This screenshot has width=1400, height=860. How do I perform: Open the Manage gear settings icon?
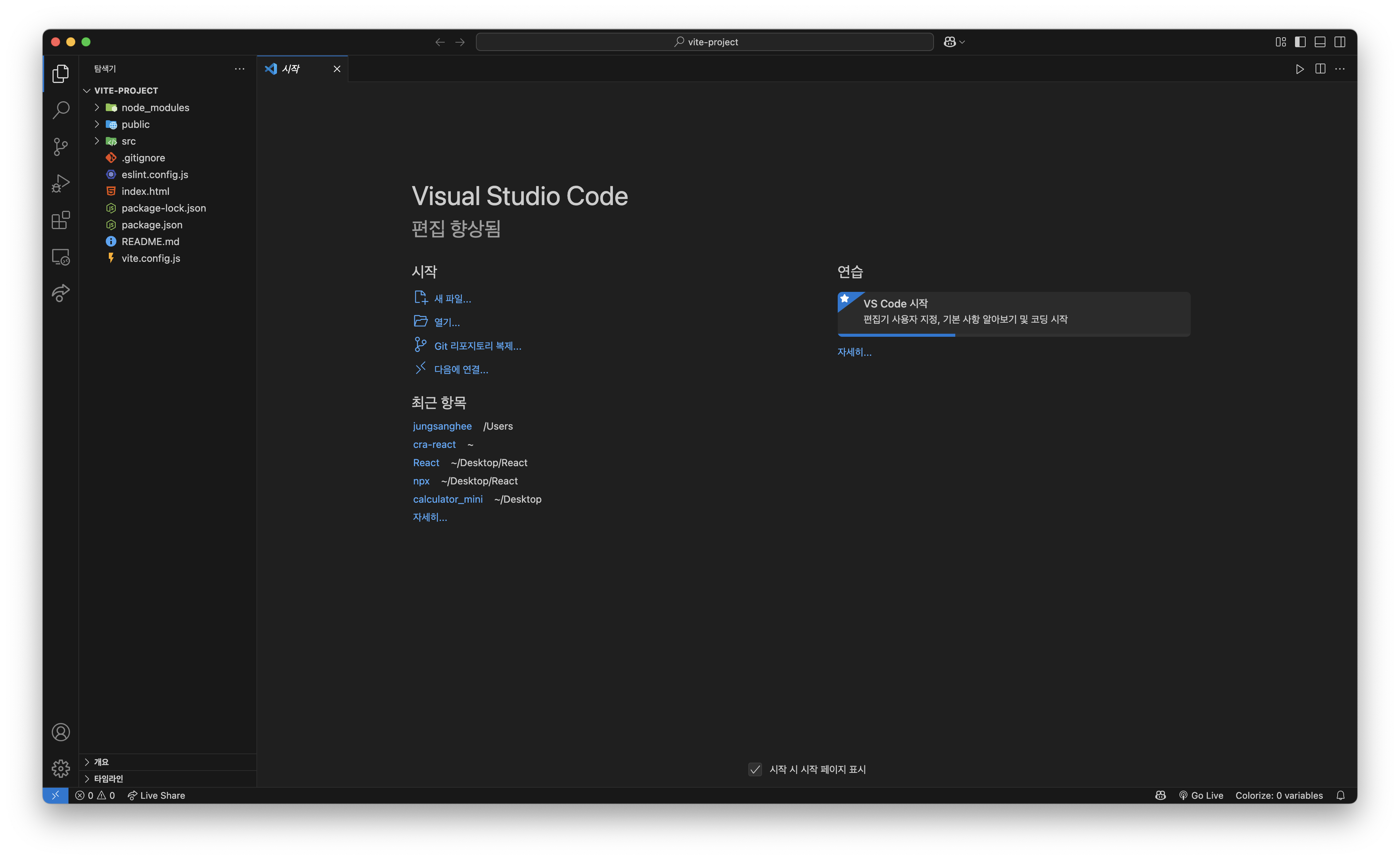click(61, 768)
